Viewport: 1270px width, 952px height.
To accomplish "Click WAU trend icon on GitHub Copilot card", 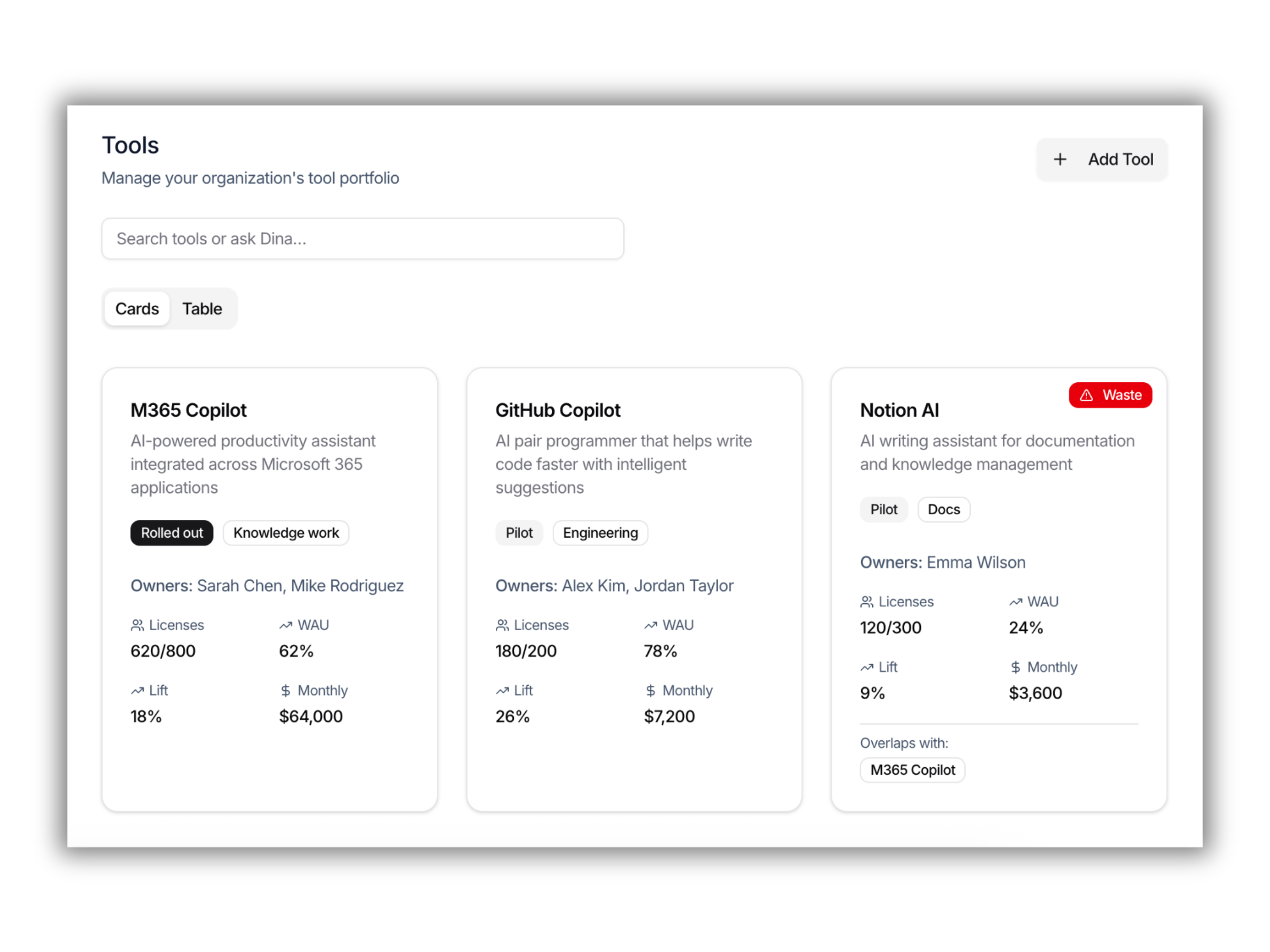I will 651,625.
